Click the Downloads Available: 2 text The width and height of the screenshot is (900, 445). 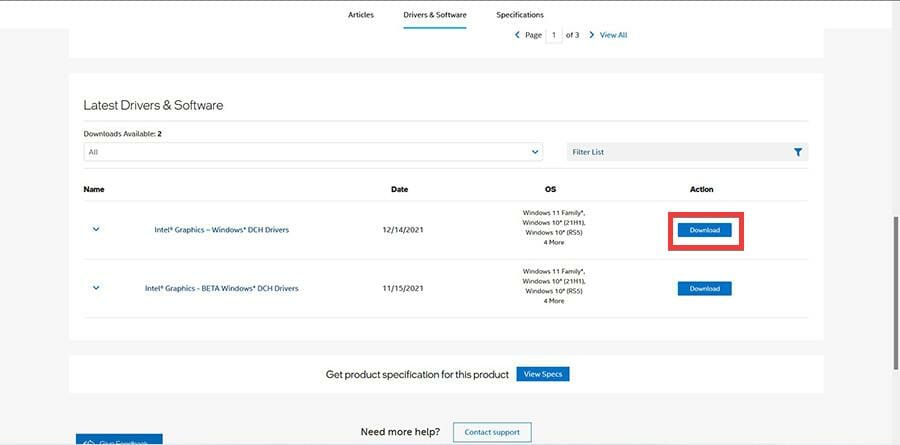[123, 134]
